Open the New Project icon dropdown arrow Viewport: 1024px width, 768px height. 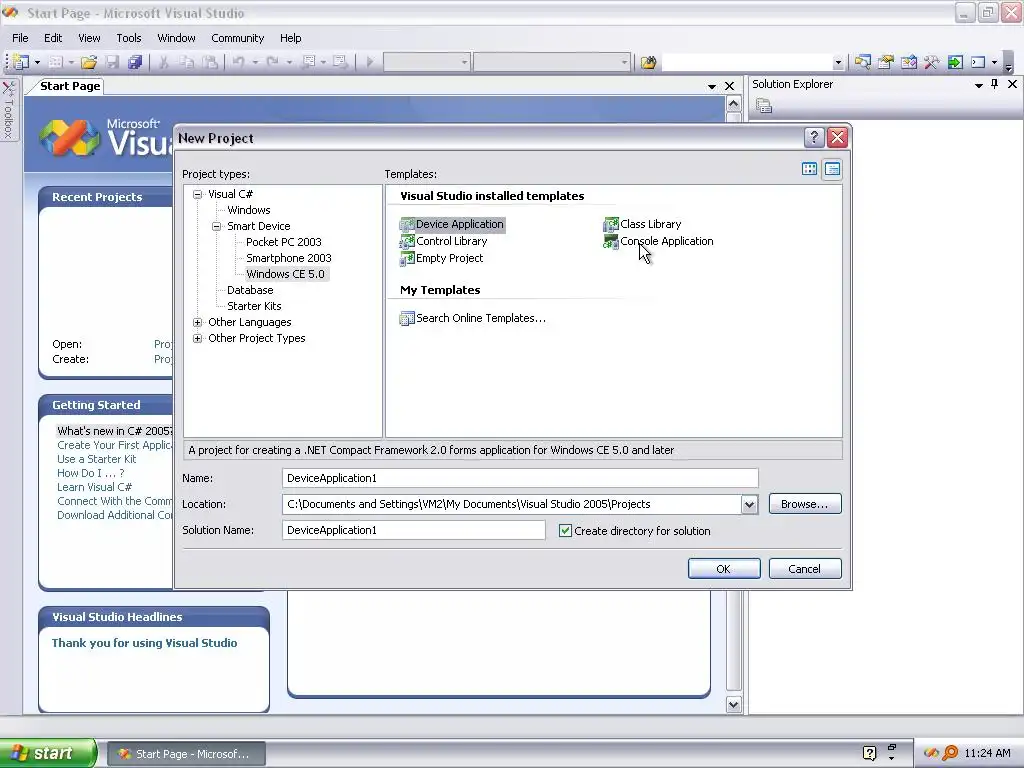(37, 63)
